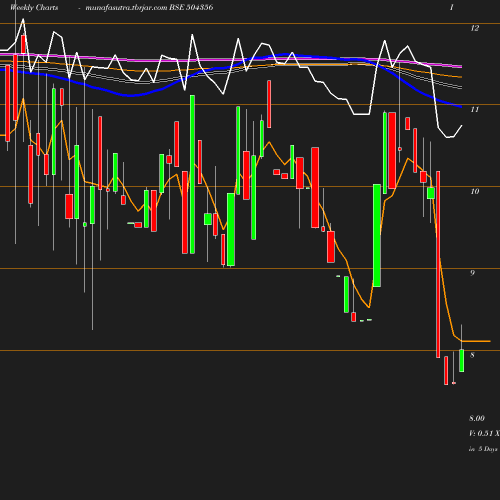This screenshot has height=500, width=500.
Task: Click the price axis label 11
Action: 475,109
